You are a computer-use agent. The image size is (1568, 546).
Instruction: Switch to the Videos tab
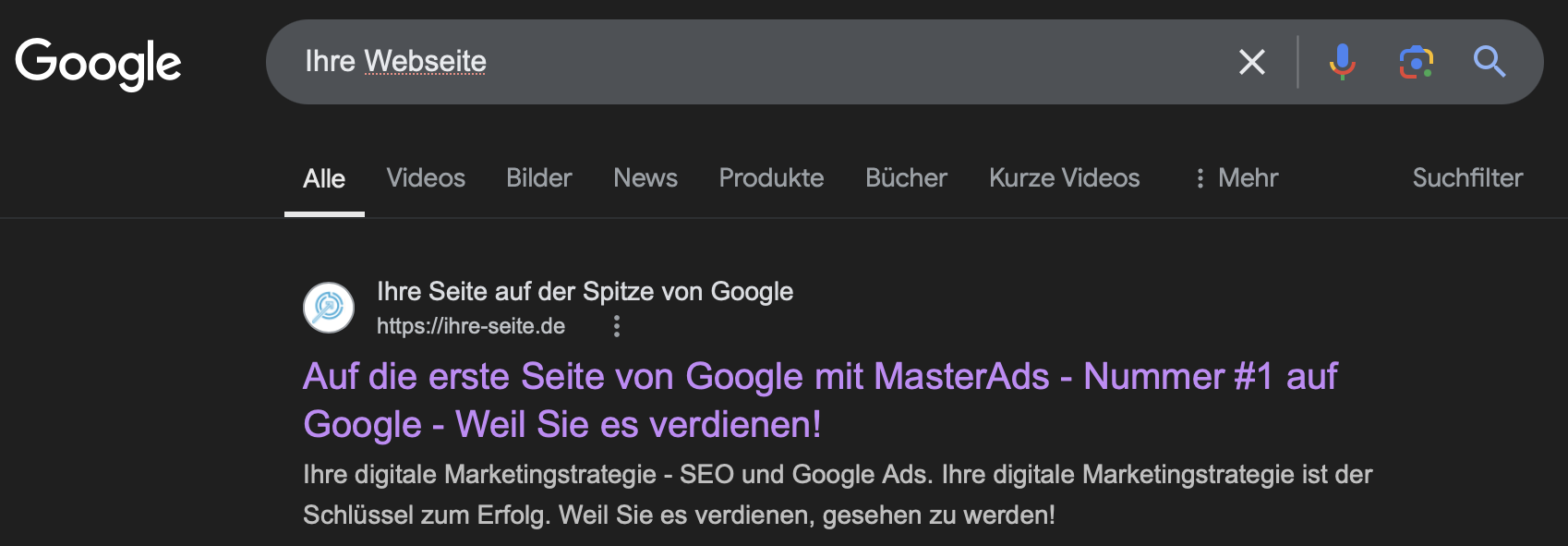[x=426, y=177]
